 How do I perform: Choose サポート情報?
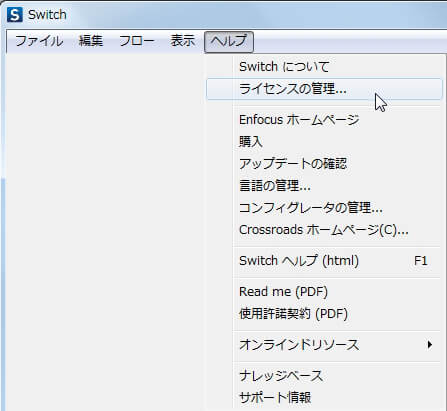324,397
